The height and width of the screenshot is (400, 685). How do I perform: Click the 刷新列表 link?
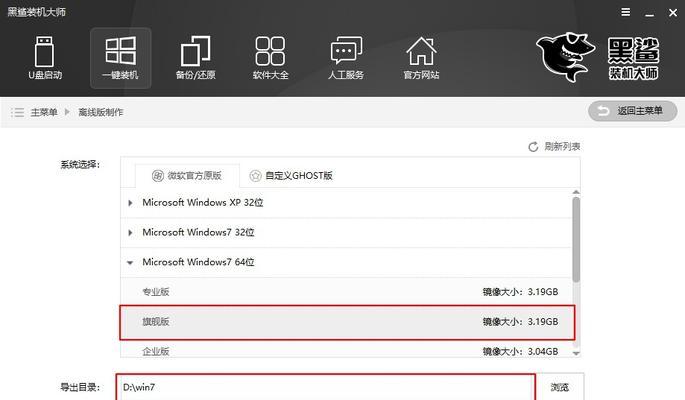pyautogui.click(x=562, y=147)
